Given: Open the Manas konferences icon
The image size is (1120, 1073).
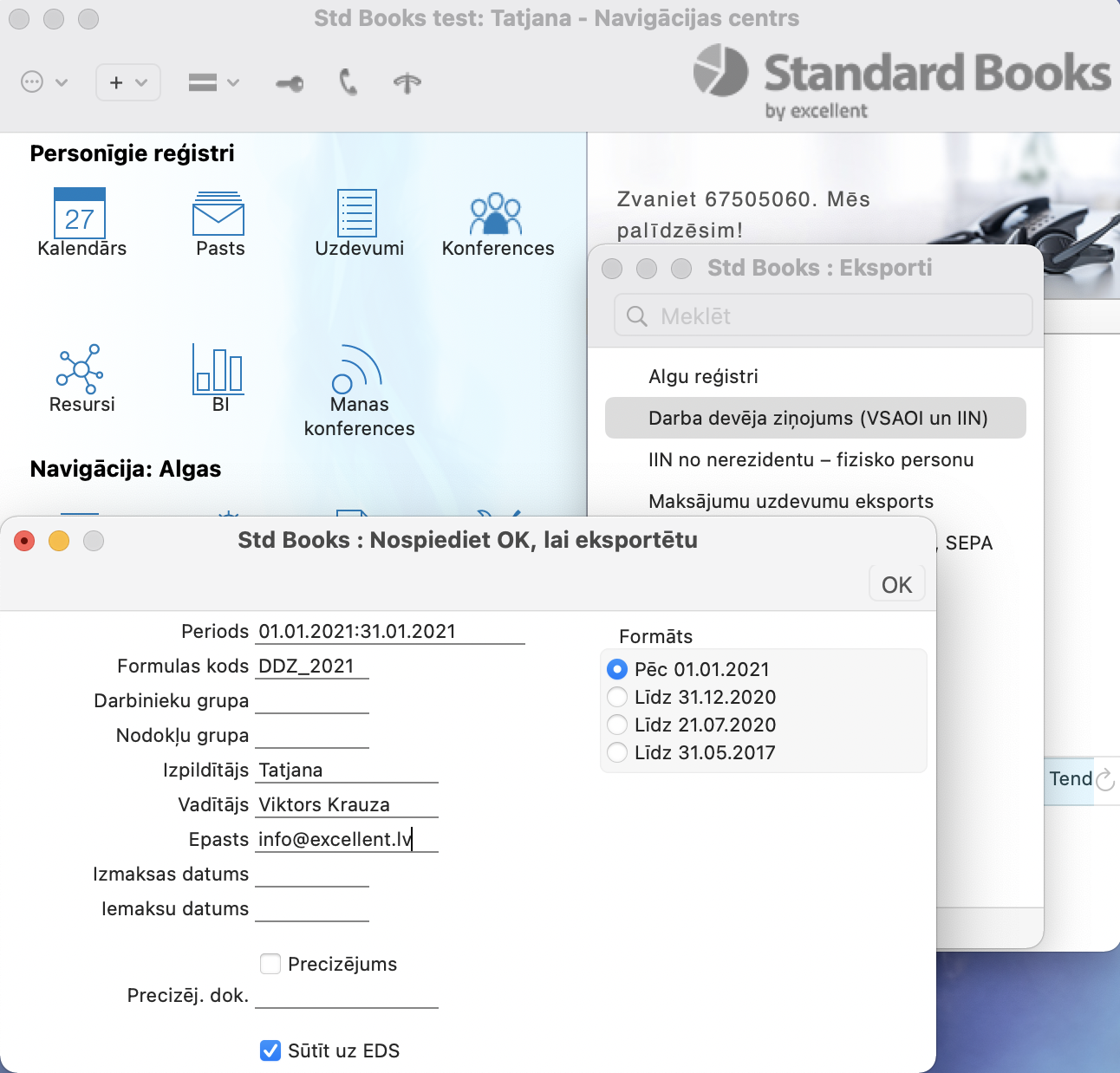Looking at the screenshot, I should [357, 371].
